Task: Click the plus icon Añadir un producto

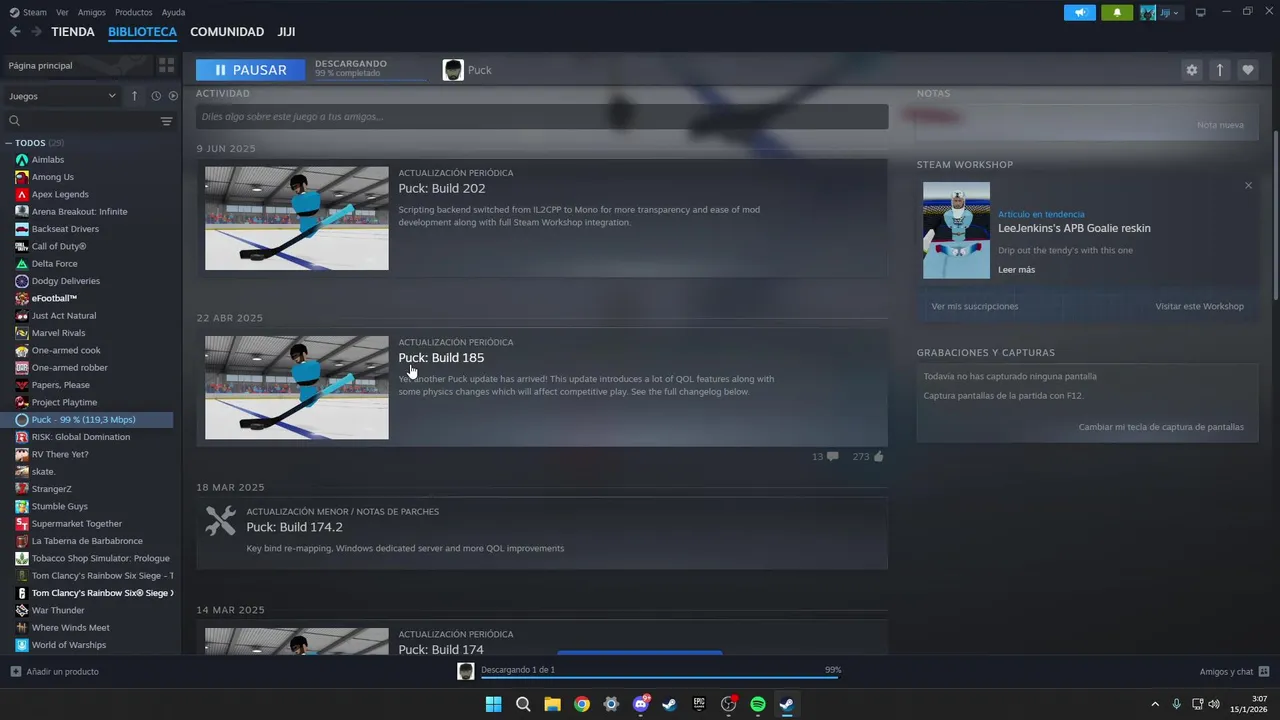Action: (x=15, y=671)
